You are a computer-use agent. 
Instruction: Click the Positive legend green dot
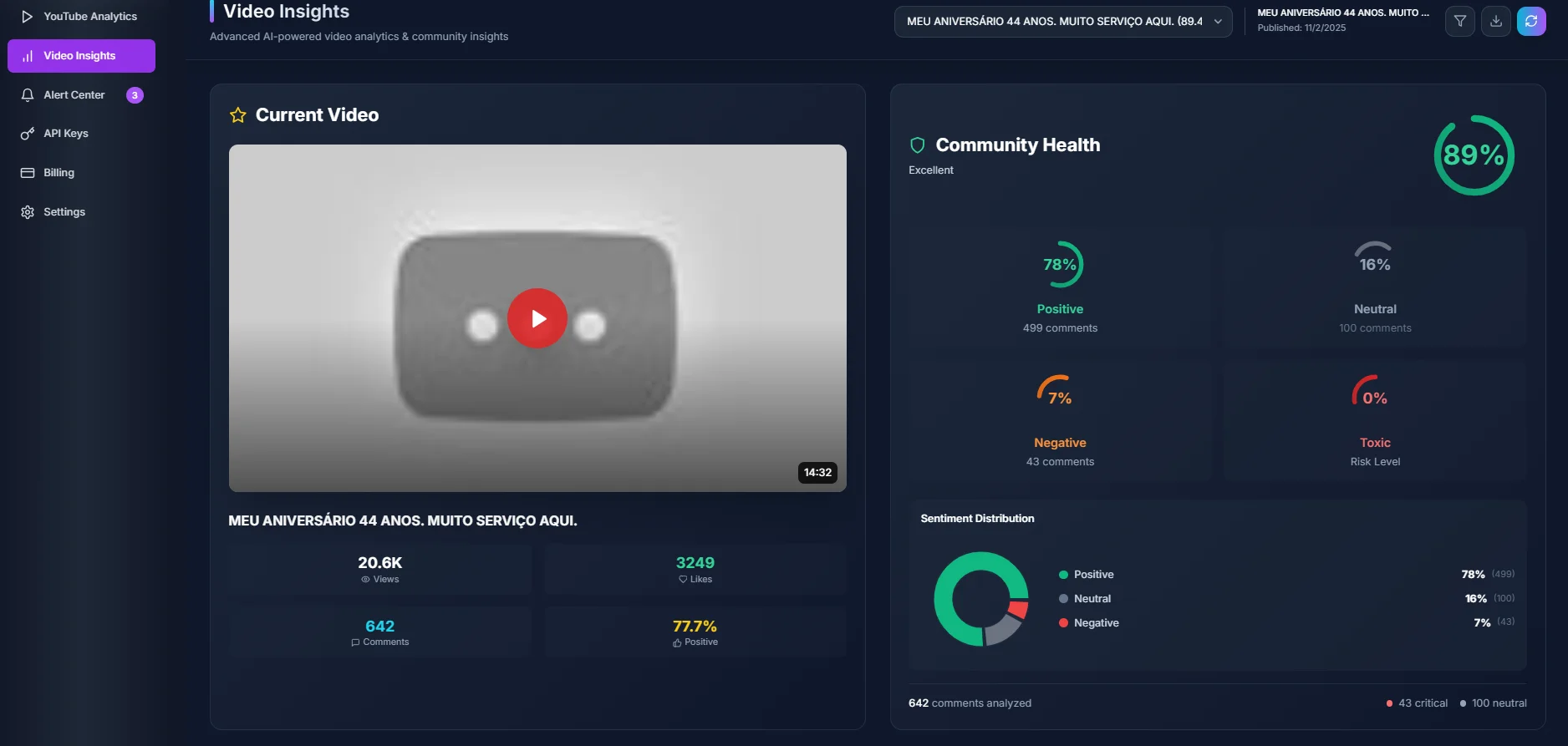(1063, 575)
